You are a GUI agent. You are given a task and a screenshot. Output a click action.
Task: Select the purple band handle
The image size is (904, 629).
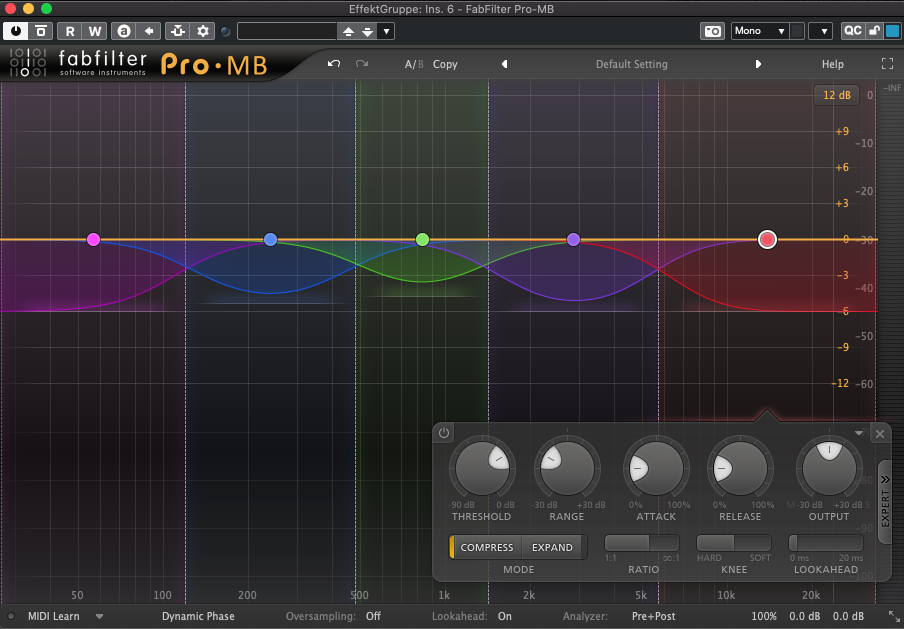coord(573,239)
